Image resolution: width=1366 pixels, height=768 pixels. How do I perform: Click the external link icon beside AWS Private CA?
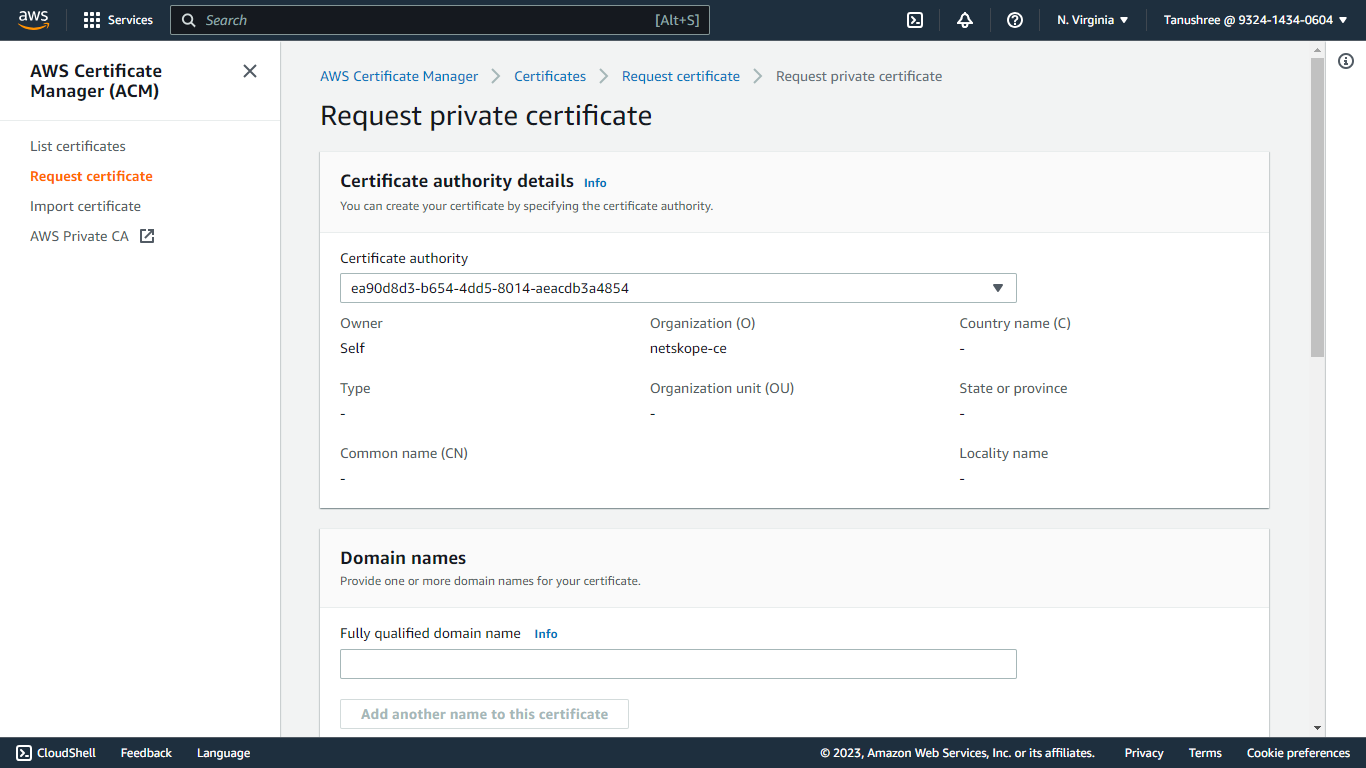click(147, 236)
